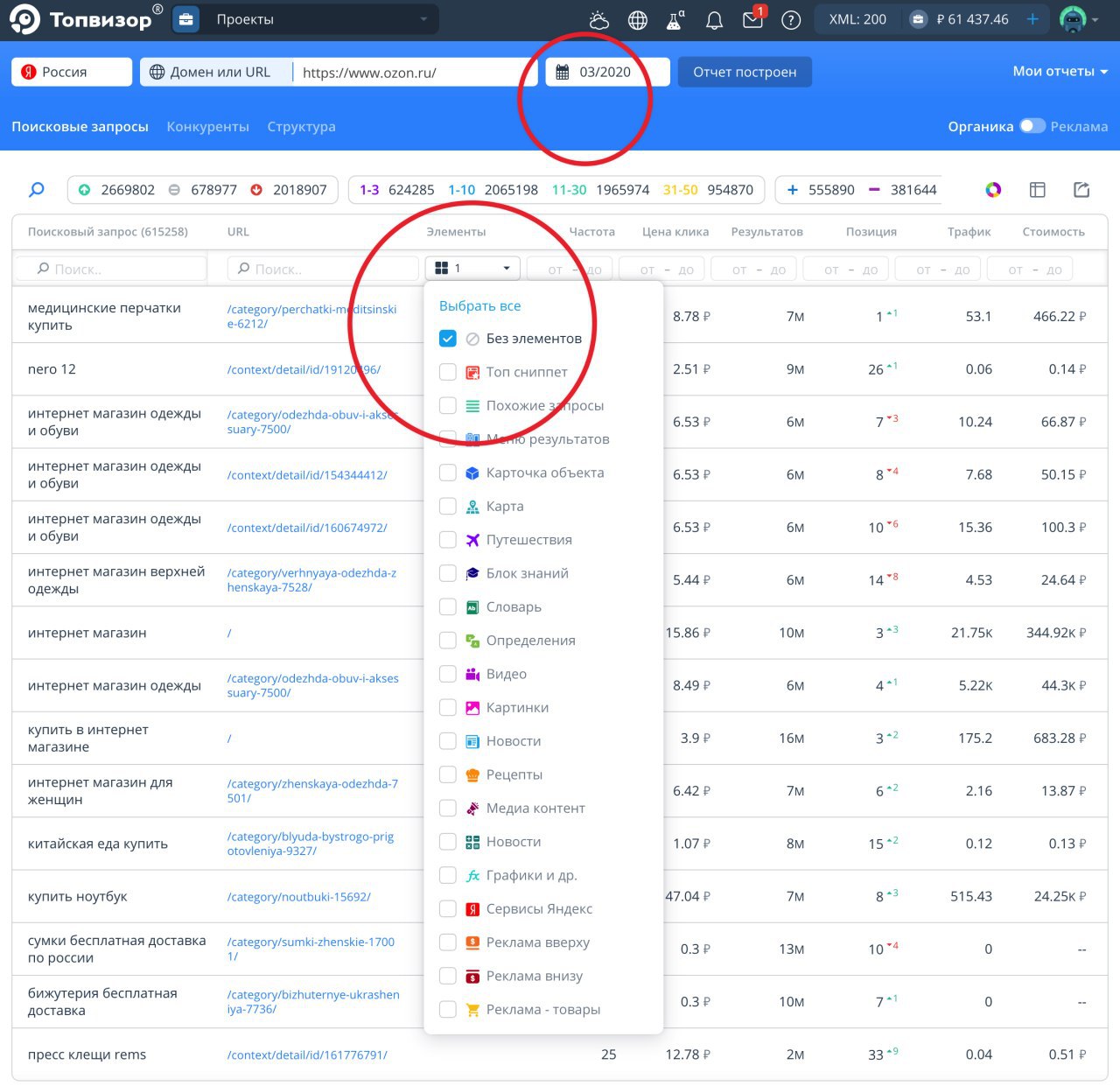
Task: Open the 'Конкуренты' tab
Action: [x=207, y=127]
